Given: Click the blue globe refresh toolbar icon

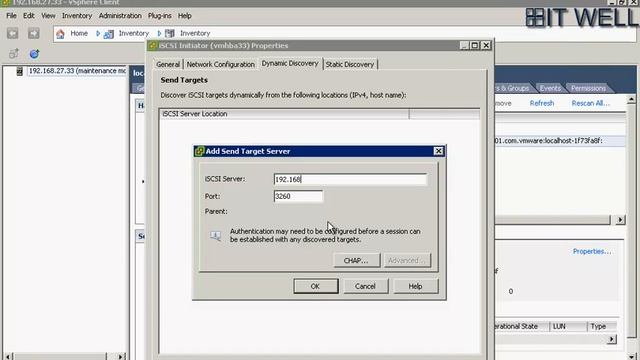Looking at the screenshot, I should pos(34,53).
